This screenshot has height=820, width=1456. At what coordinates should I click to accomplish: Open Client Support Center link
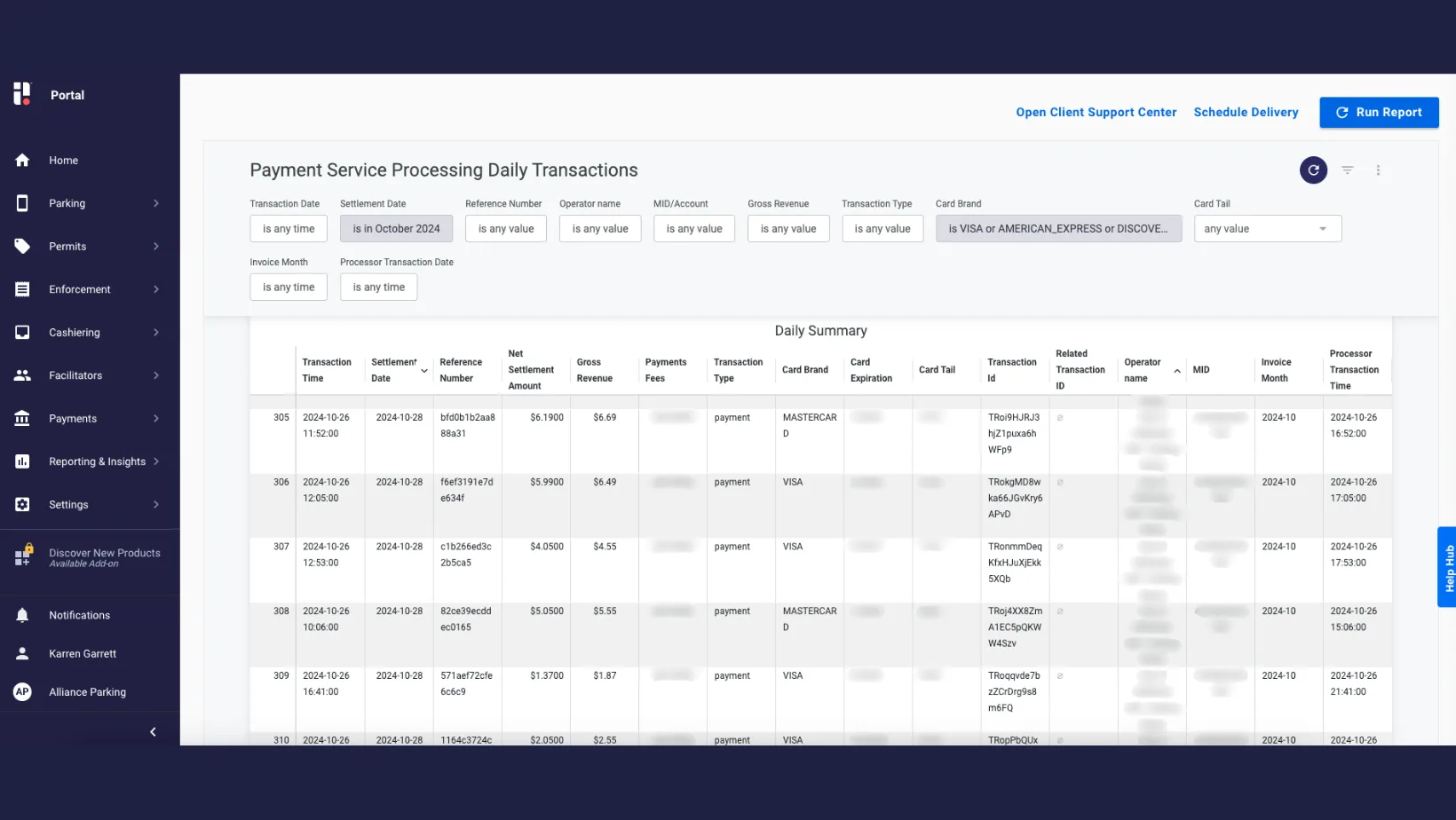(1096, 113)
